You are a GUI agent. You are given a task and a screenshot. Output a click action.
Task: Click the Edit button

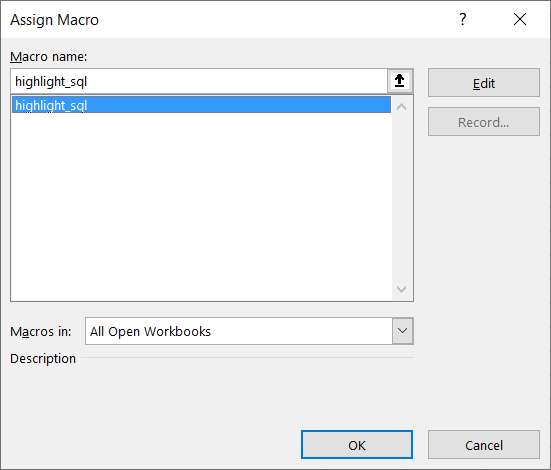484,83
